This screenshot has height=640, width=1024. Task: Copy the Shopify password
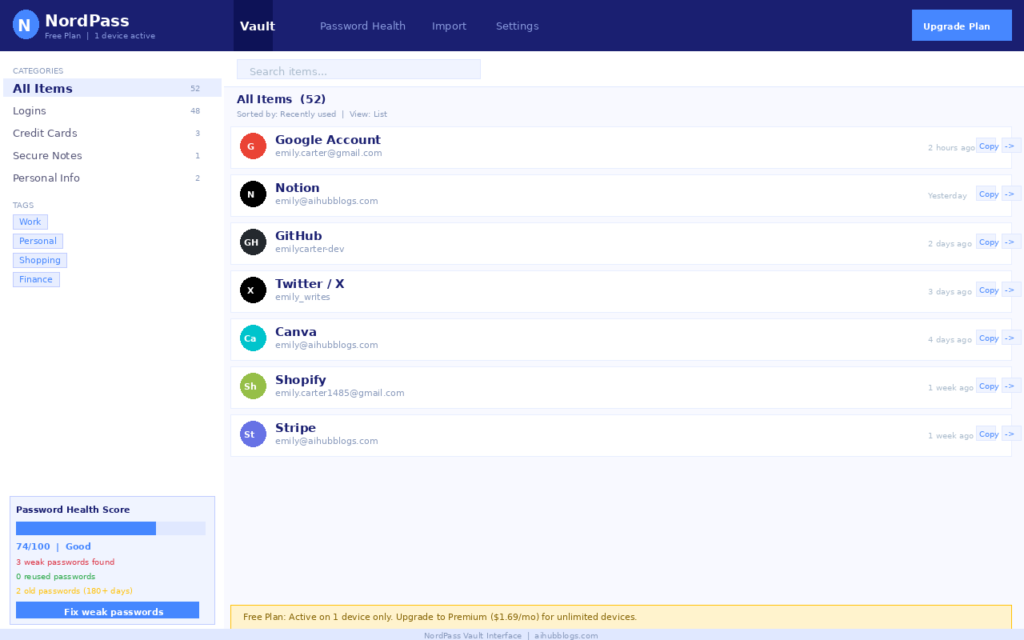coord(988,386)
